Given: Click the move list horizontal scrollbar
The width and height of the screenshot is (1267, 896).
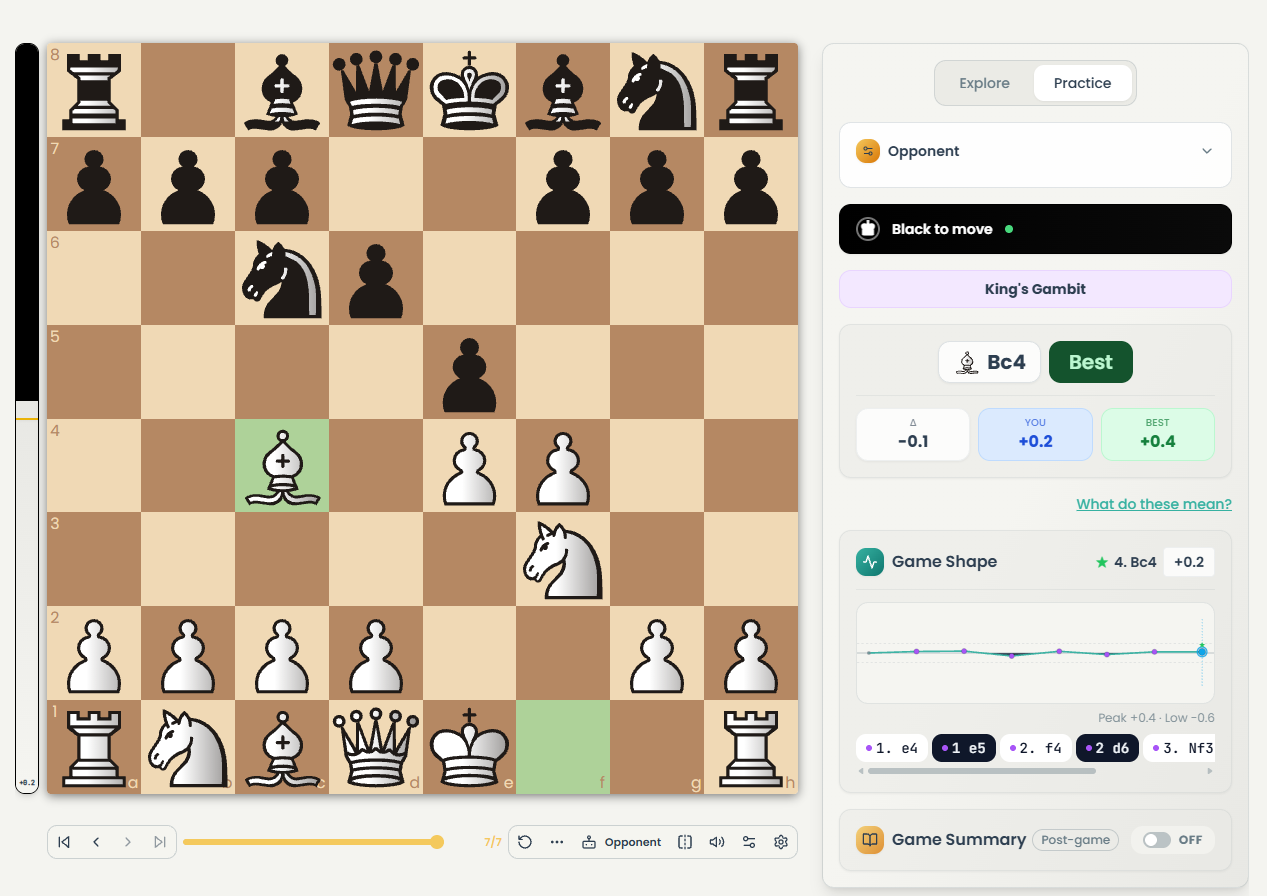Looking at the screenshot, I should click(x=981, y=771).
